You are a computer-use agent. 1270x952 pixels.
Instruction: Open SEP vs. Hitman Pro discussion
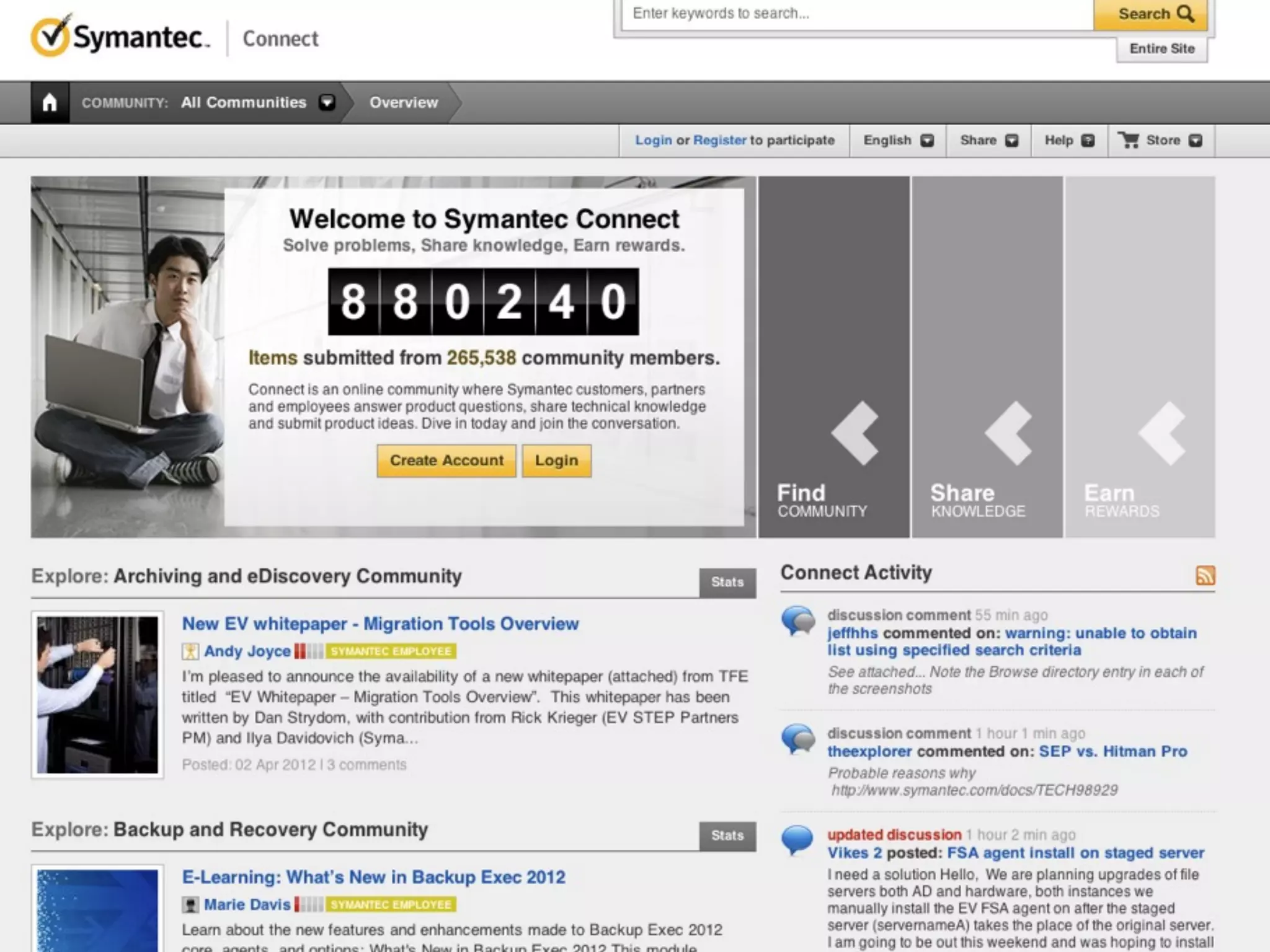(1113, 752)
